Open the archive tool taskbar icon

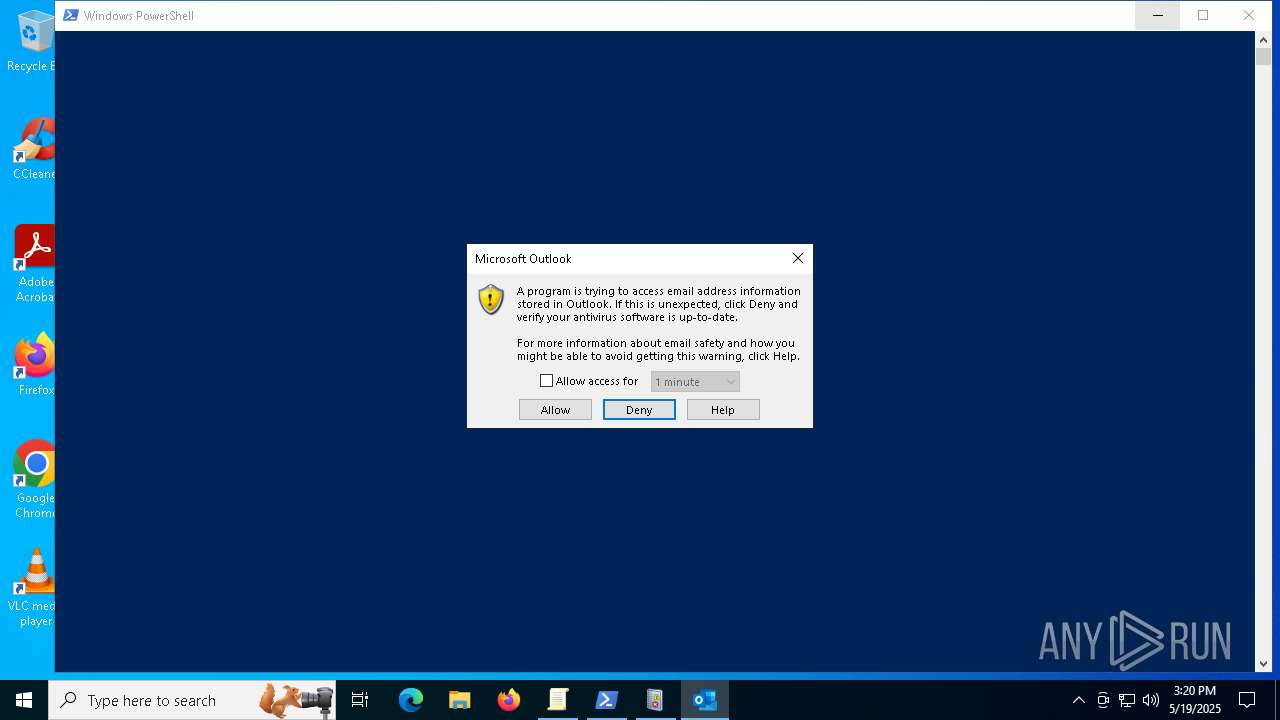656,700
